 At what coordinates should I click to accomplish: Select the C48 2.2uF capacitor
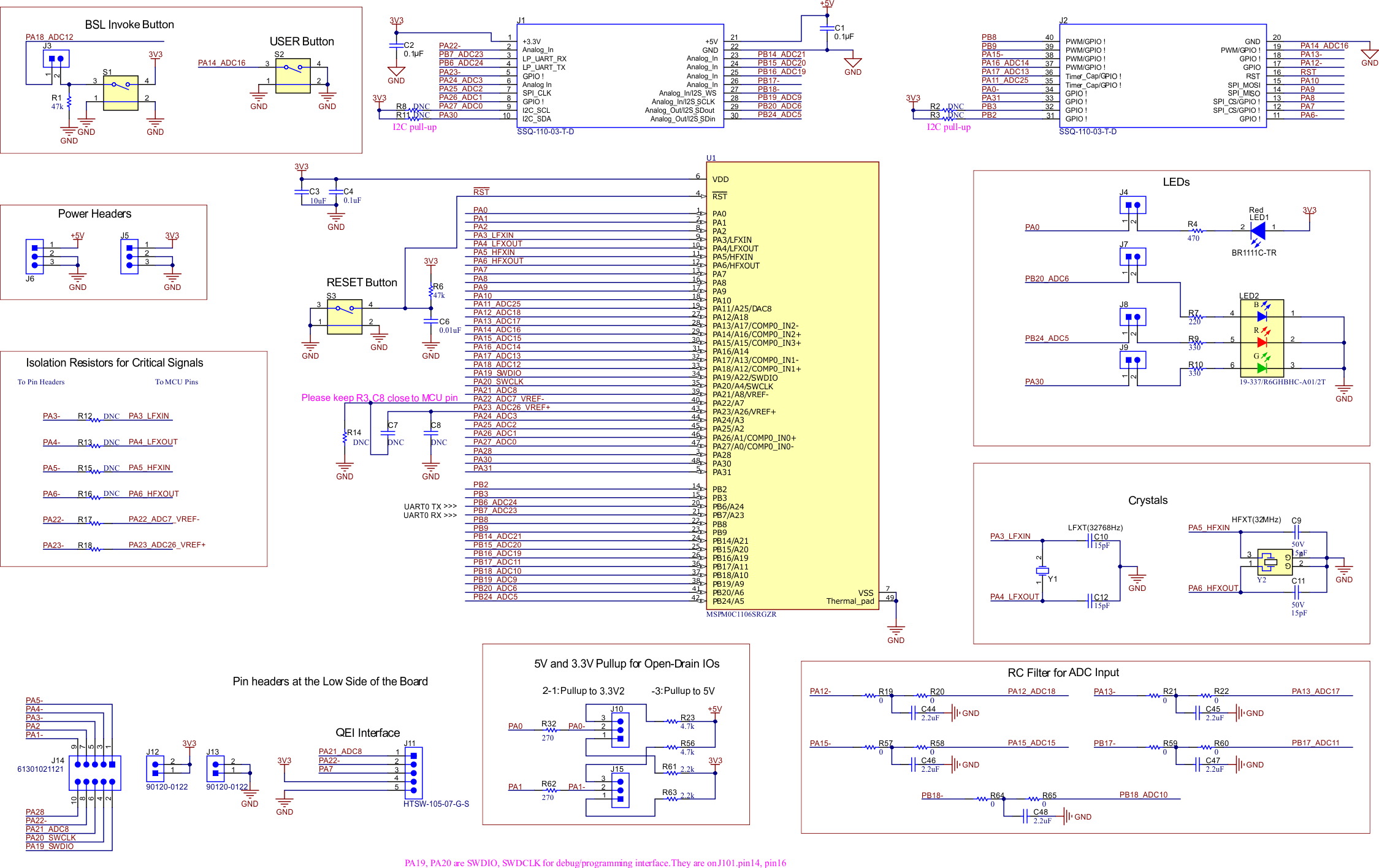(x=1026, y=816)
